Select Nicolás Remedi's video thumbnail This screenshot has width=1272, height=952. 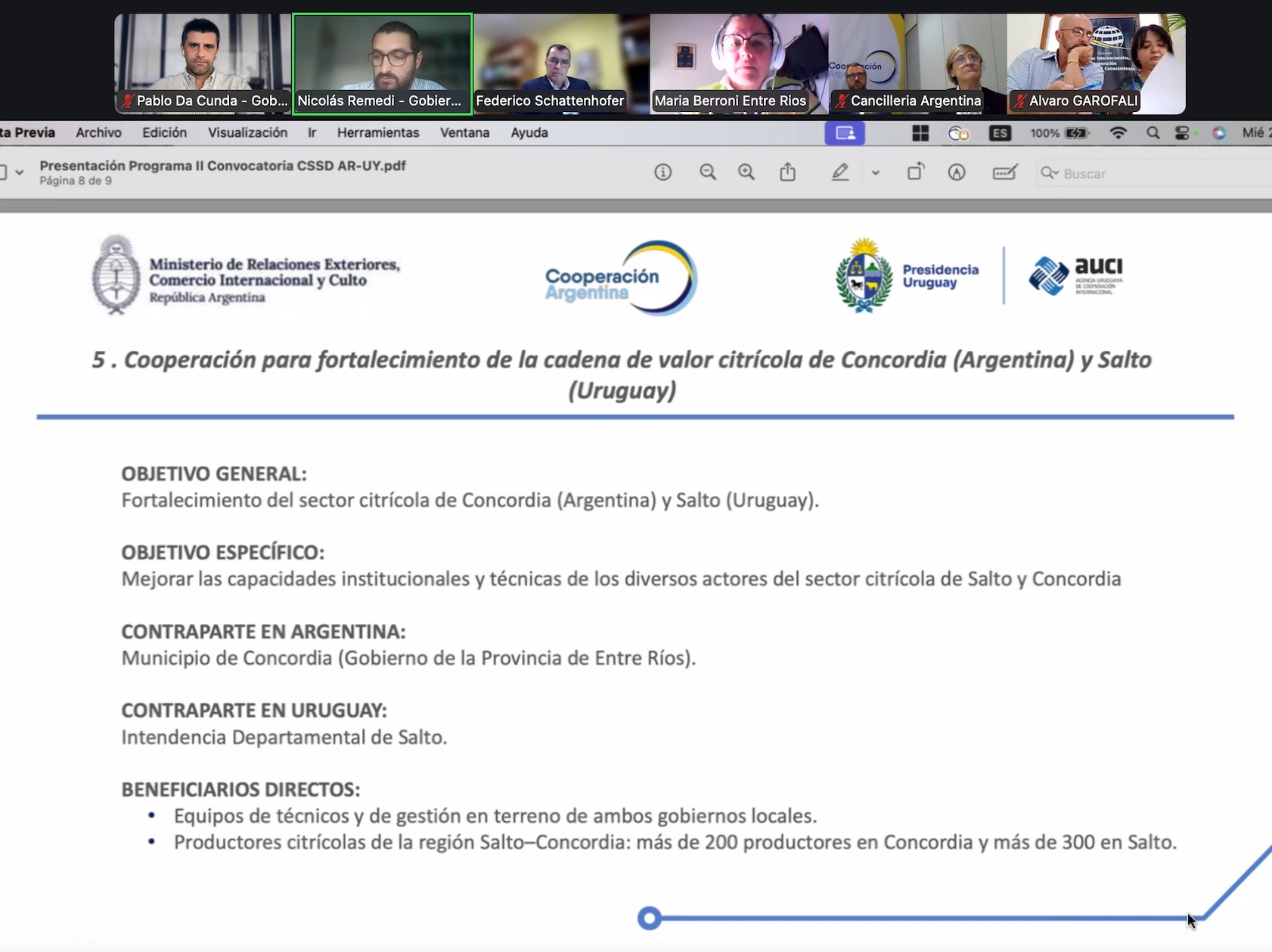coord(383,64)
